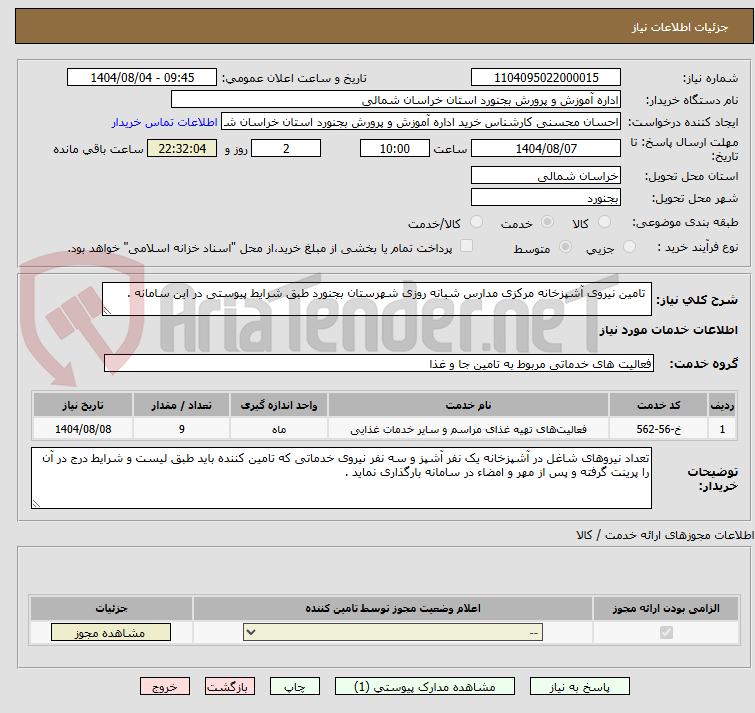Click the بازگشت back button

tap(229, 687)
